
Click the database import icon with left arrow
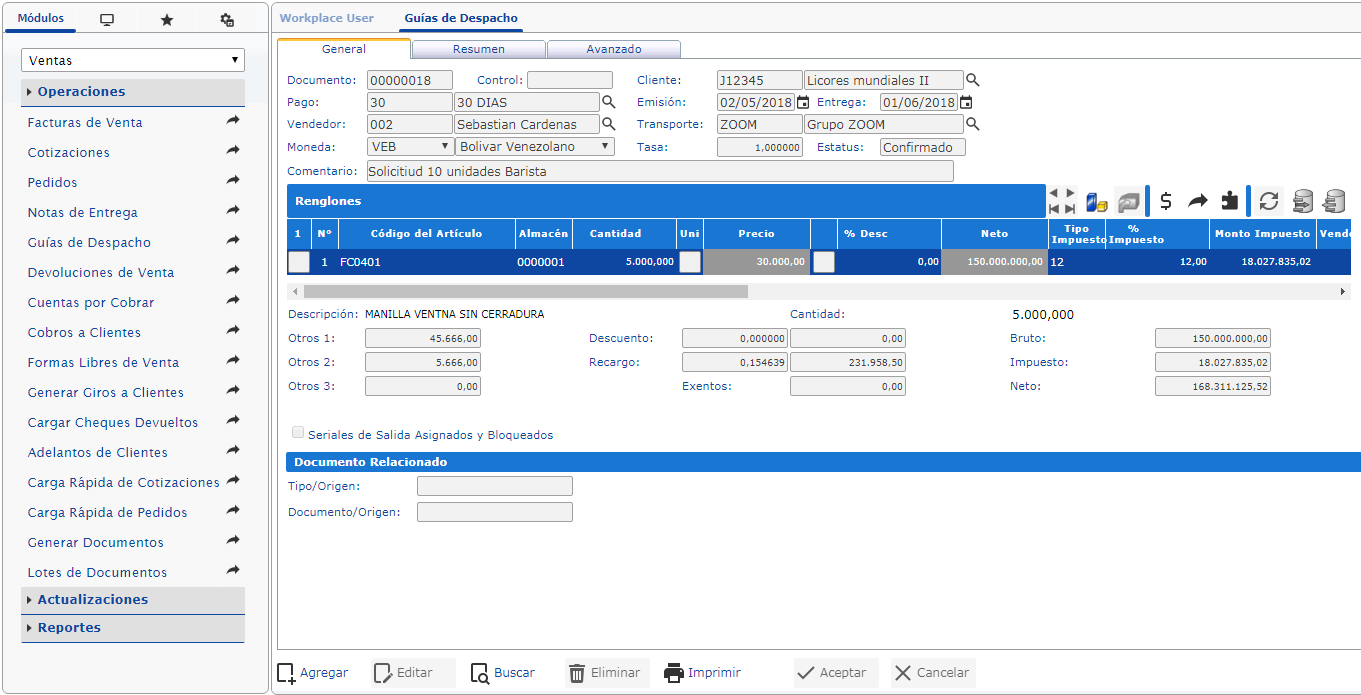pyautogui.click(x=1334, y=201)
